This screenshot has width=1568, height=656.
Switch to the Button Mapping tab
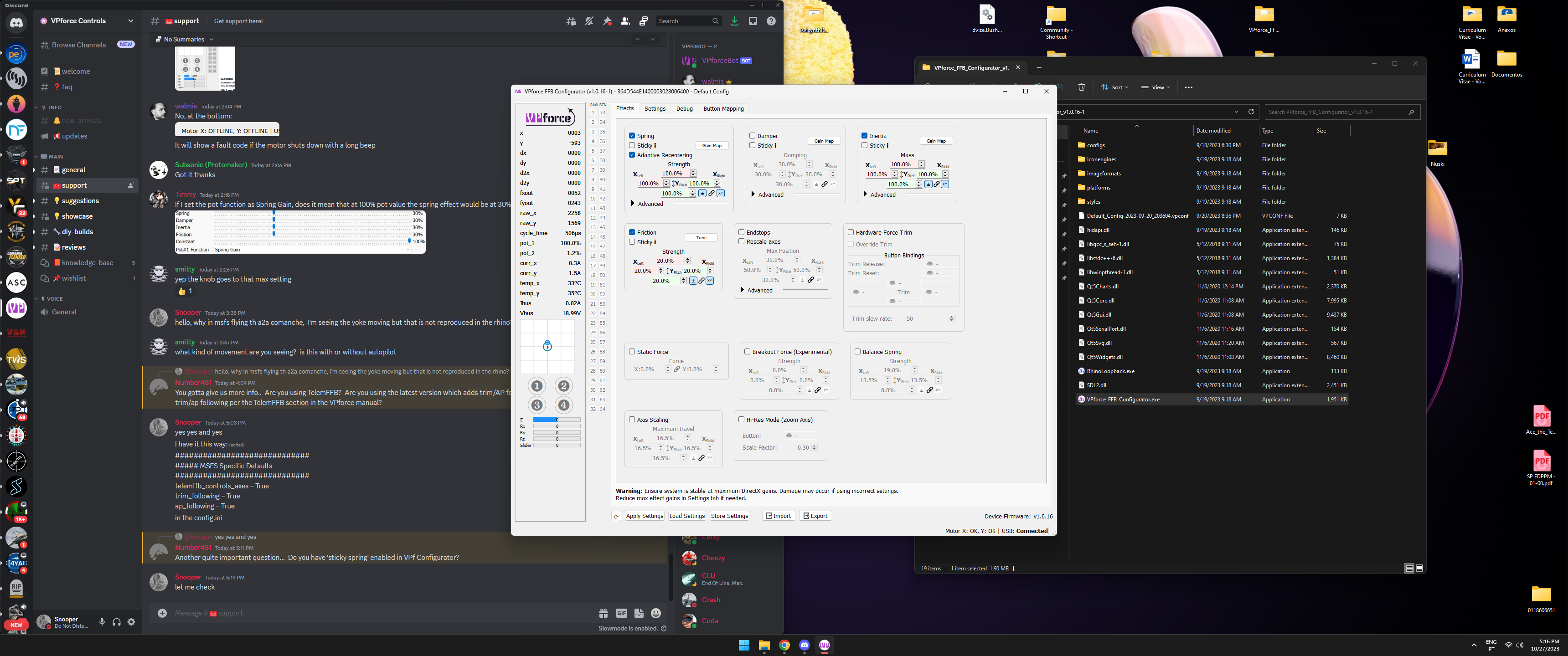click(x=723, y=109)
